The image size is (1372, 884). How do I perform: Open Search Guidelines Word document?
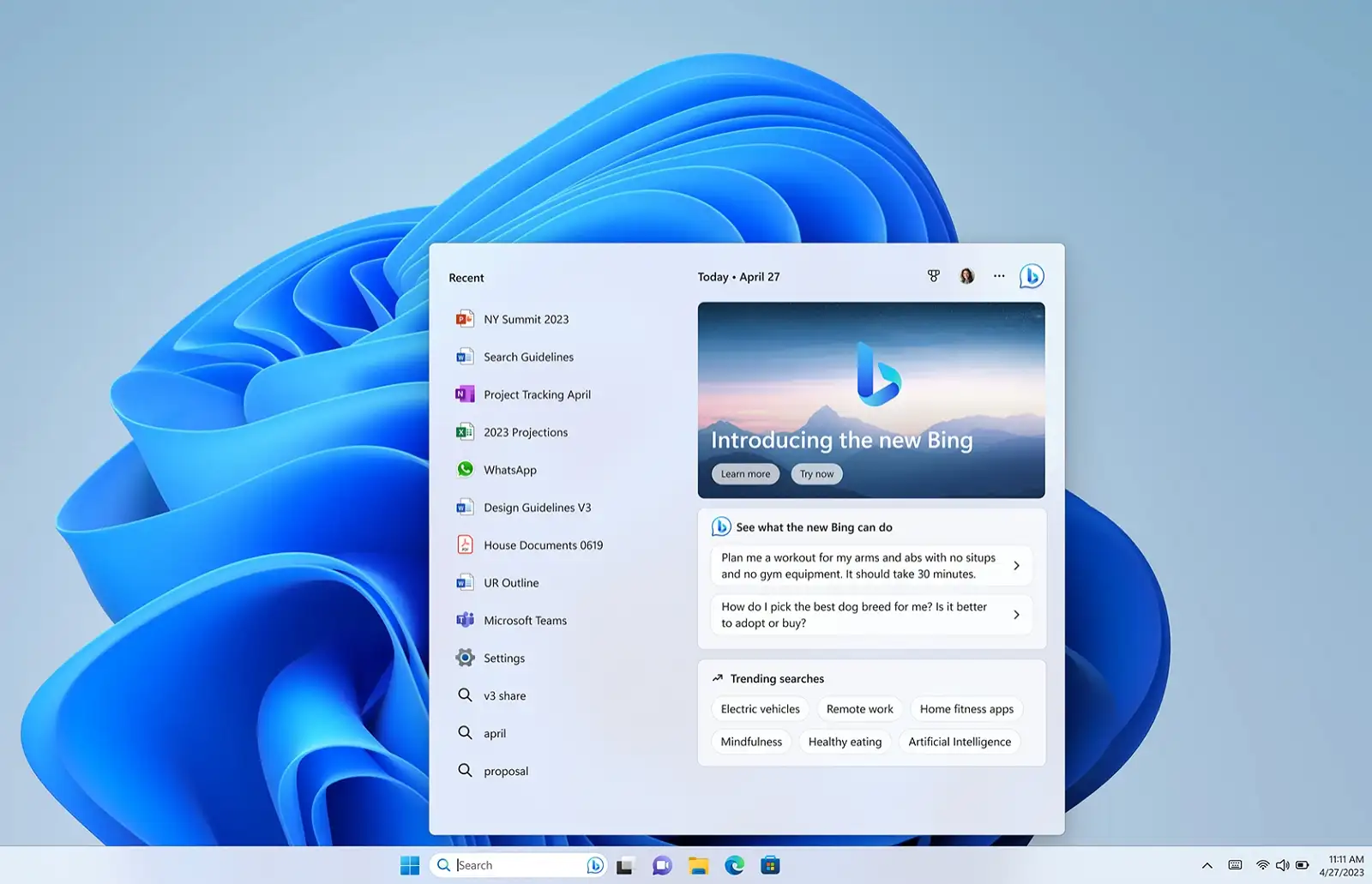tap(514, 357)
